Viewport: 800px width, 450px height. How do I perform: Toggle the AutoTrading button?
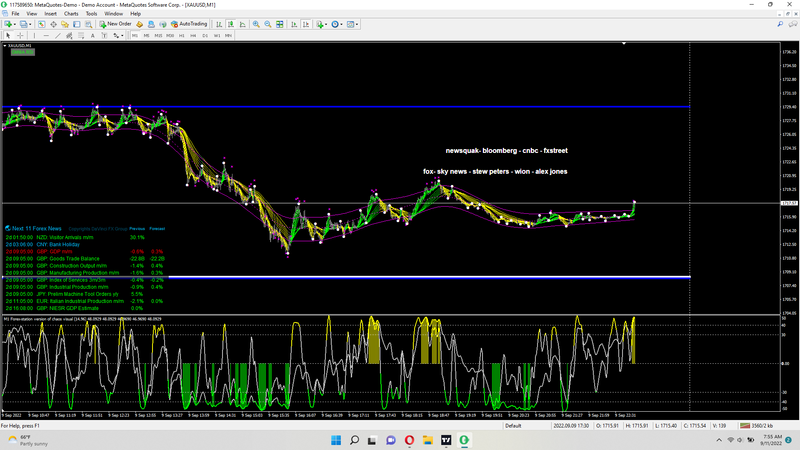[x=187, y=23]
